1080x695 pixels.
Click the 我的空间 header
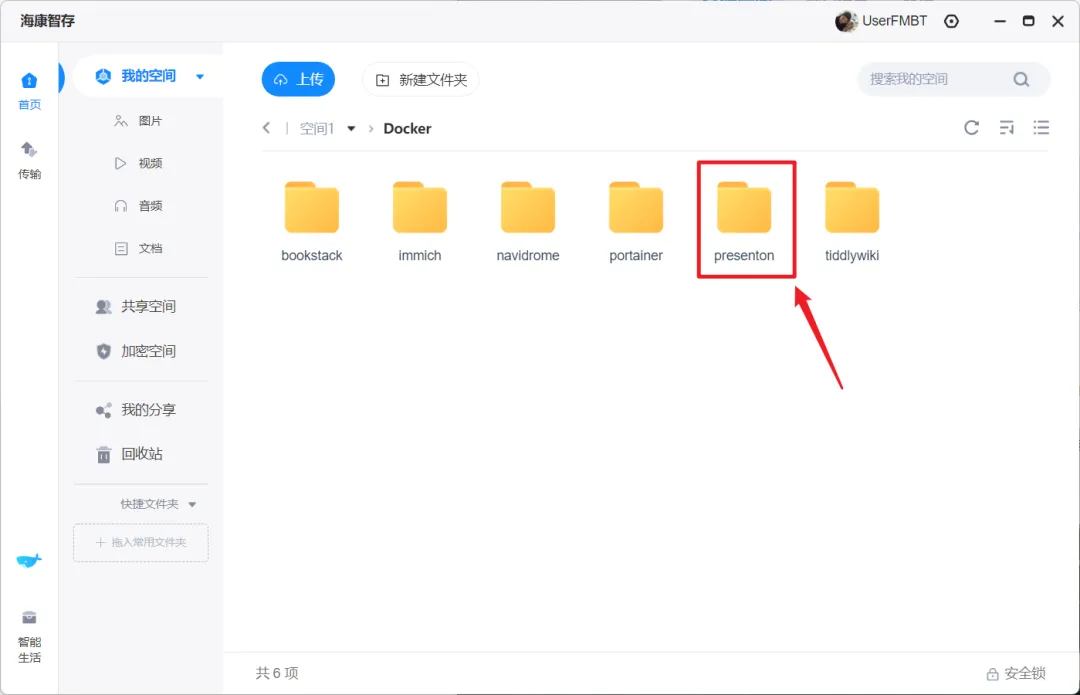148,76
